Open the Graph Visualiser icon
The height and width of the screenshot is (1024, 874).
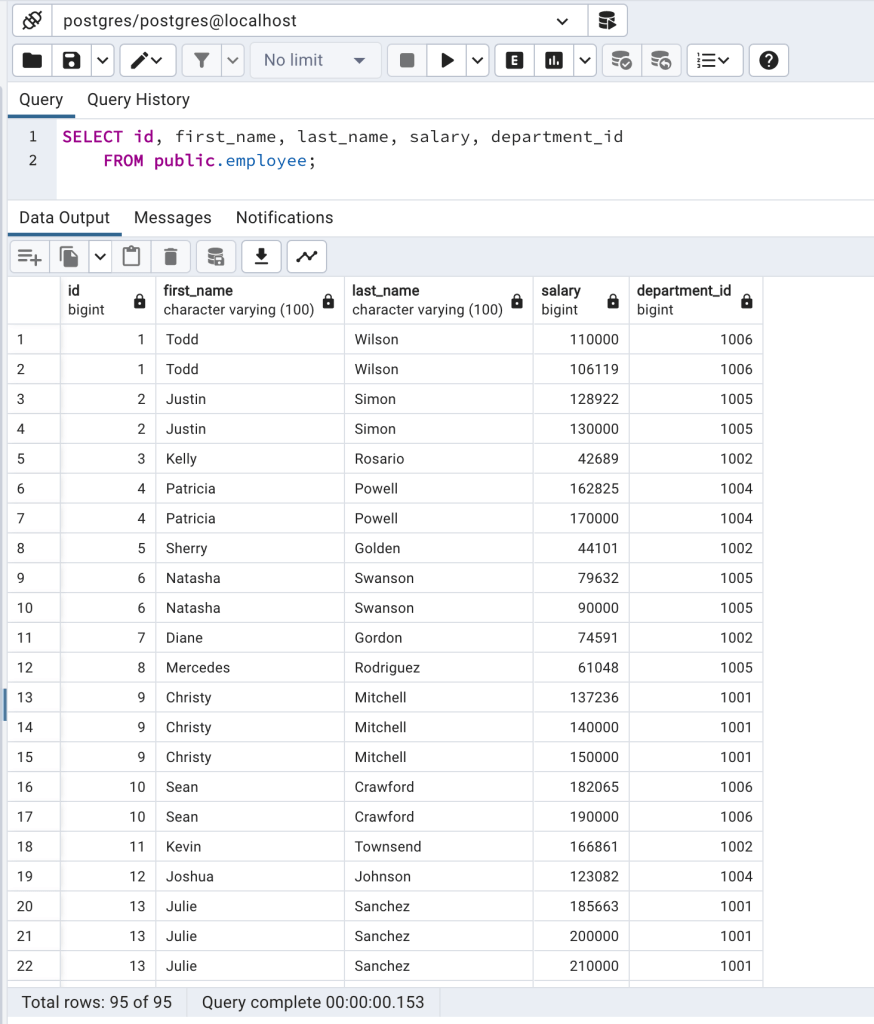tap(307, 257)
